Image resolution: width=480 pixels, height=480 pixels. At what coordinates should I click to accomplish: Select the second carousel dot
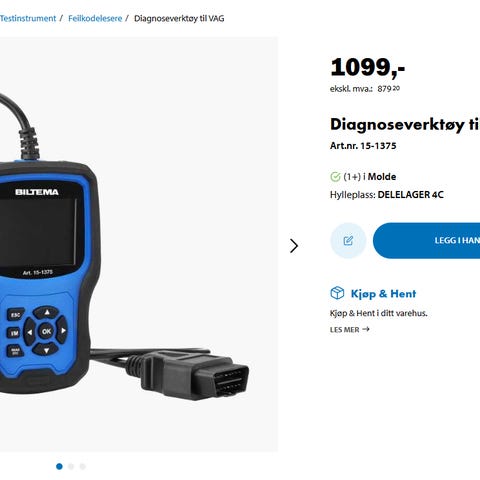(x=71, y=466)
